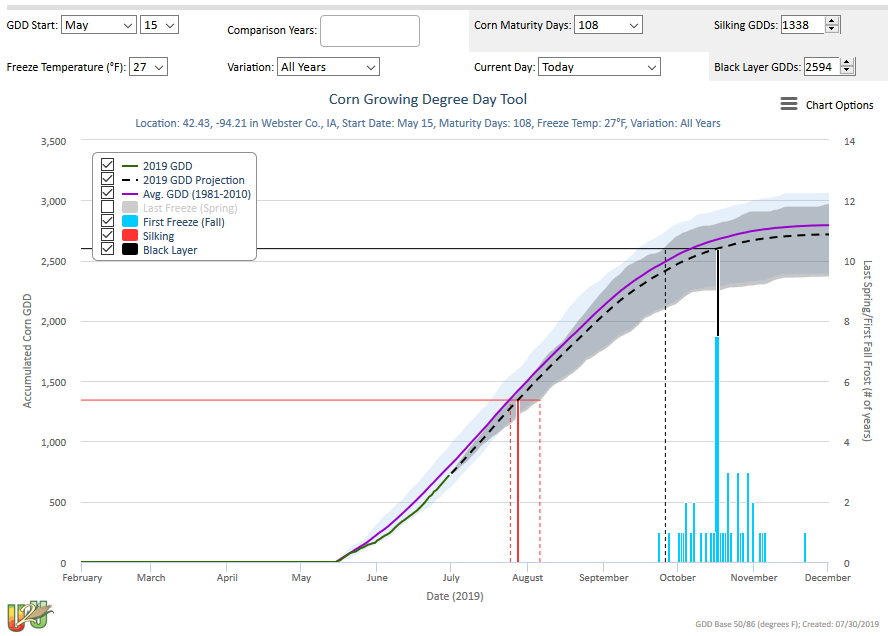Click the Black Layer legend swatch
This screenshot has height=636, width=888.
pyautogui.click(x=130, y=250)
